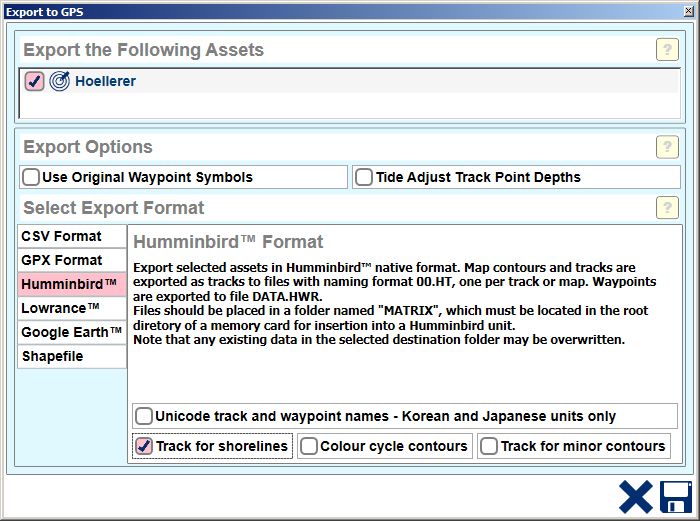The height and width of the screenshot is (521, 700).
Task: Click the blue X cancel icon
Action: (x=634, y=497)
